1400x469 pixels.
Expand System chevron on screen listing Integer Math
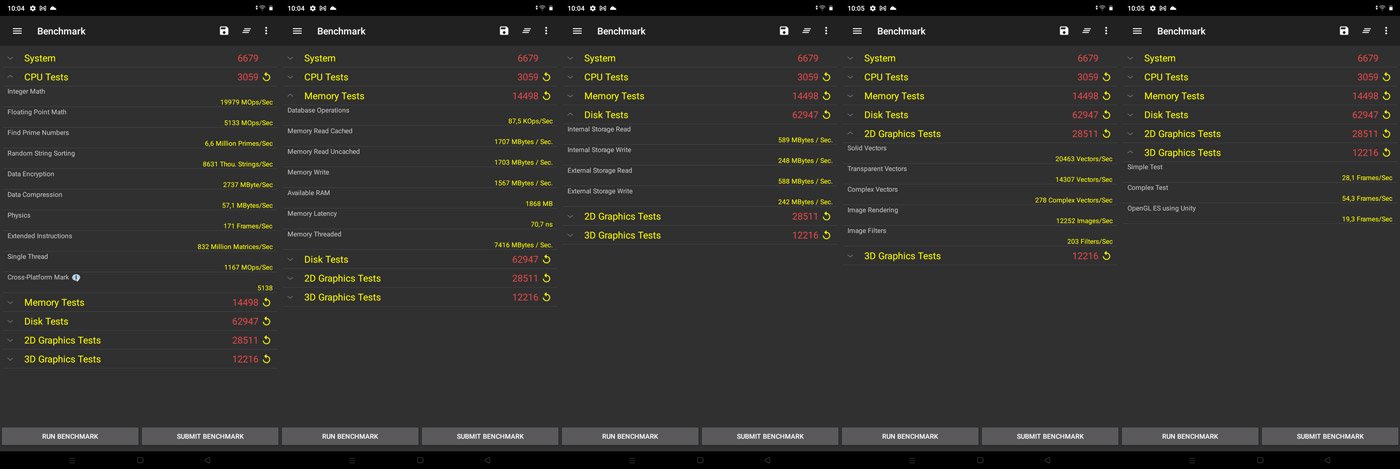[x=11, y=58]
